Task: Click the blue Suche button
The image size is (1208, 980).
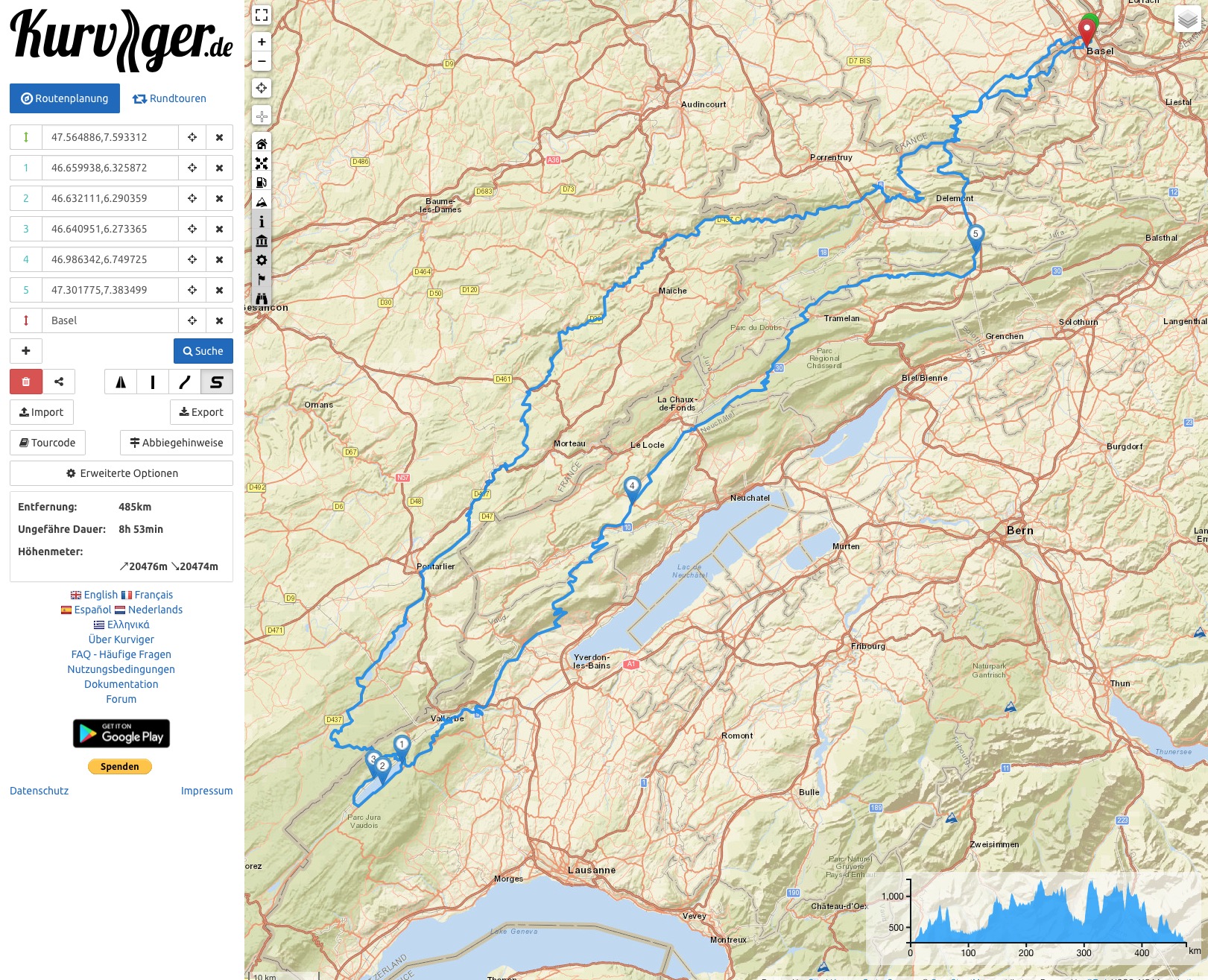Action: (203, 351)
